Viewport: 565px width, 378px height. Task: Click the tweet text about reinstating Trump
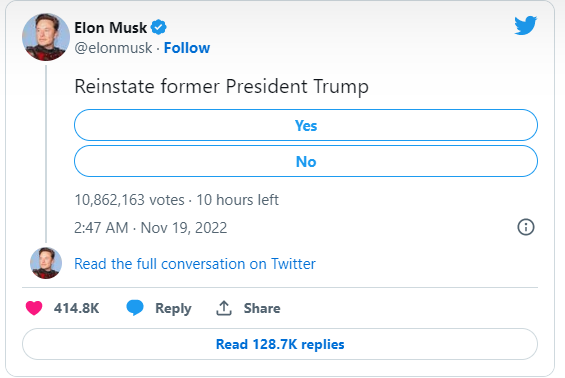point(221,86)
